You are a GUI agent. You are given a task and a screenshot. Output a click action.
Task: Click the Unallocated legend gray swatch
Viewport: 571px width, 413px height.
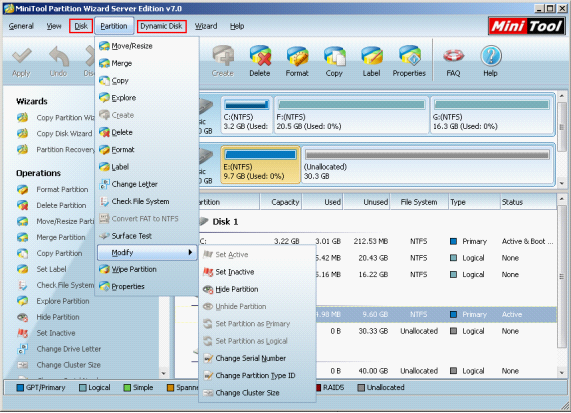pos(361,388)
